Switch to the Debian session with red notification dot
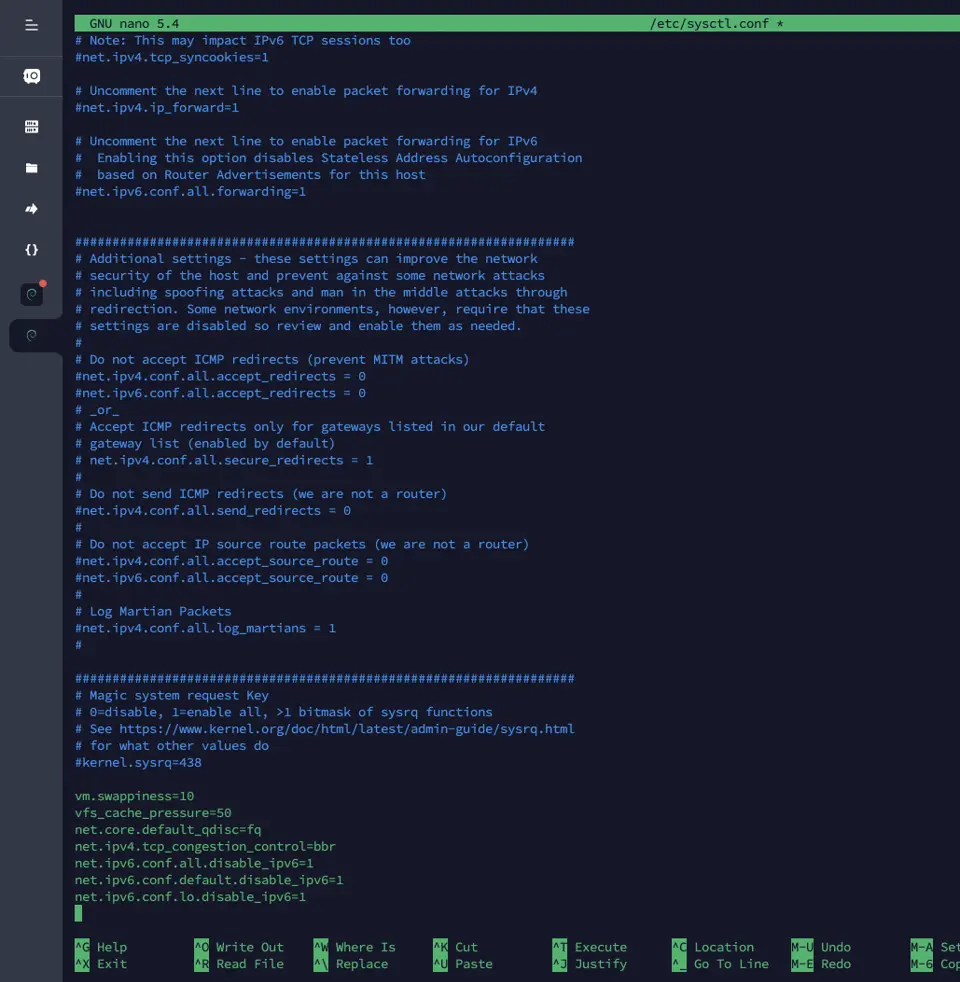Image resolution: width=960 pixels, height=982 pixels. coord(31,294)
